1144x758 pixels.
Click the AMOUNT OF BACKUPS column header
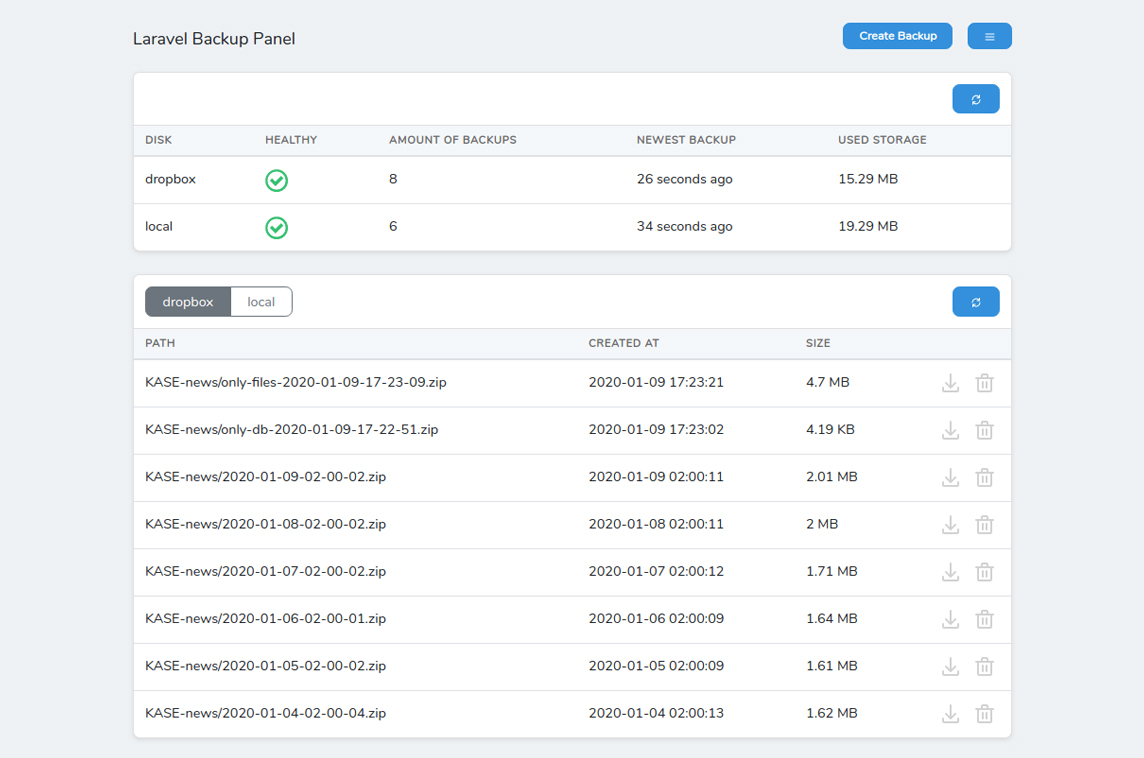tap(452, 140)
